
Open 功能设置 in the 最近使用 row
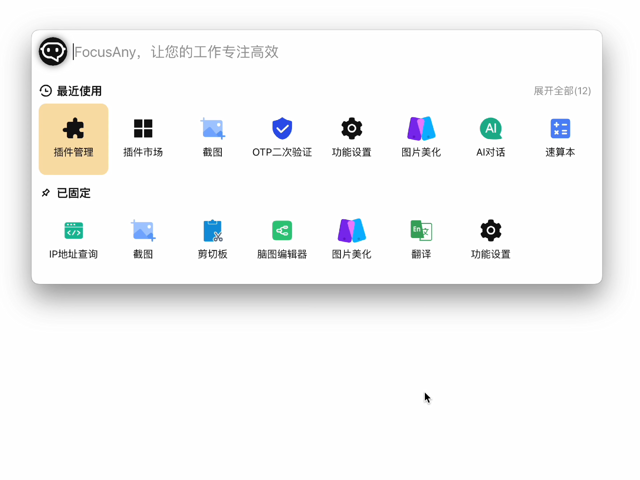(351, 139)
